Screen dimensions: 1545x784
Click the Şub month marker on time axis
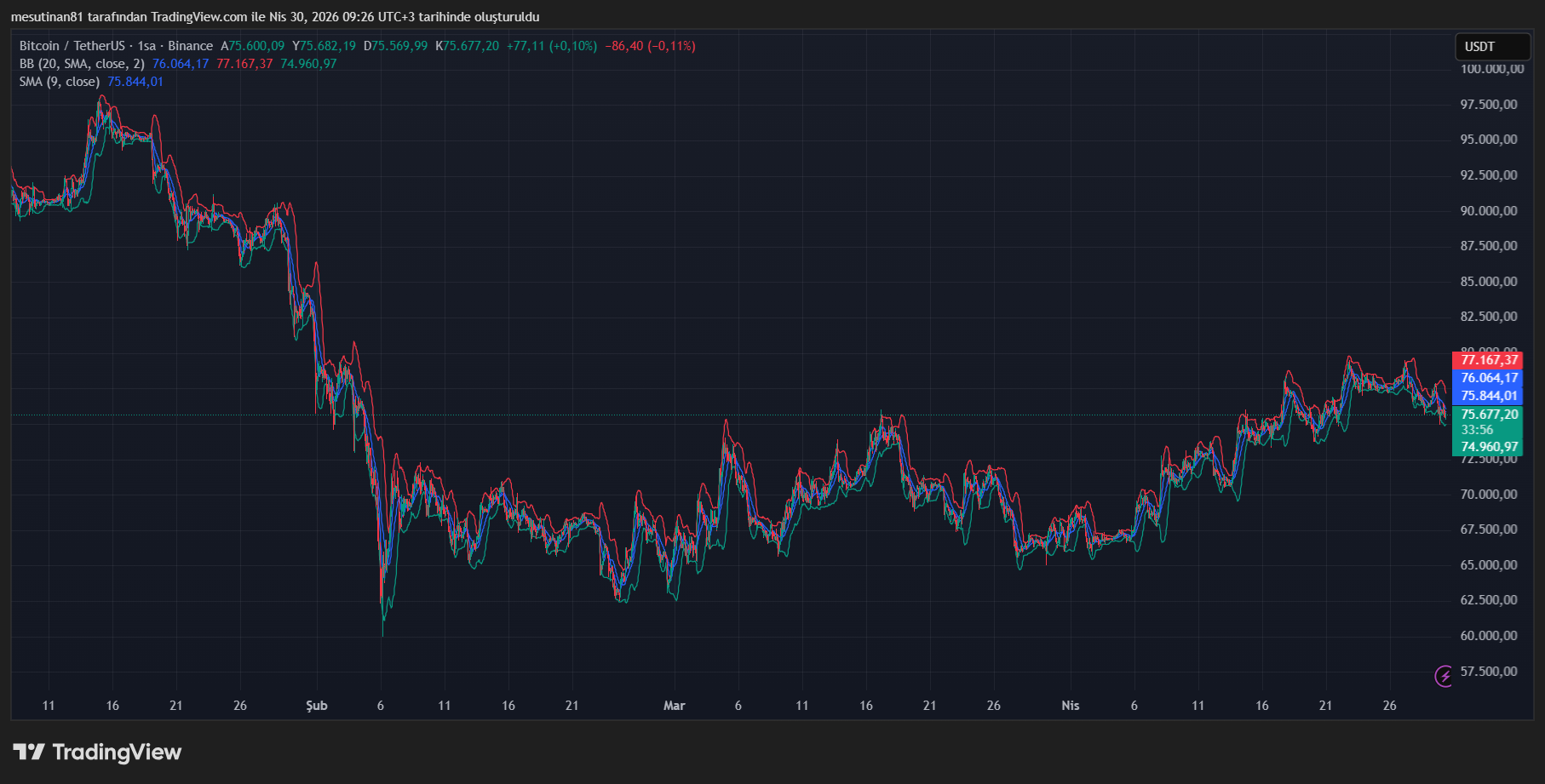click(x=317, y=706)
